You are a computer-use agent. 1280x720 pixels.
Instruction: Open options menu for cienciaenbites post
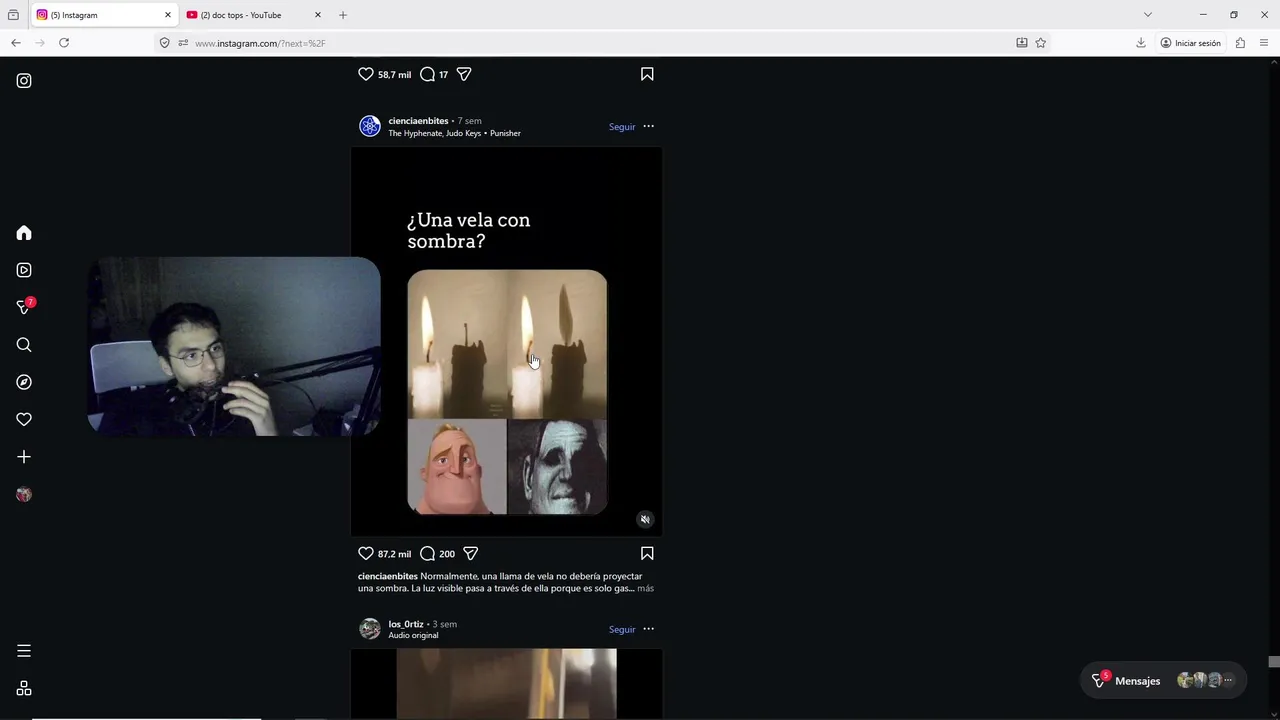[x=648, y=126]
